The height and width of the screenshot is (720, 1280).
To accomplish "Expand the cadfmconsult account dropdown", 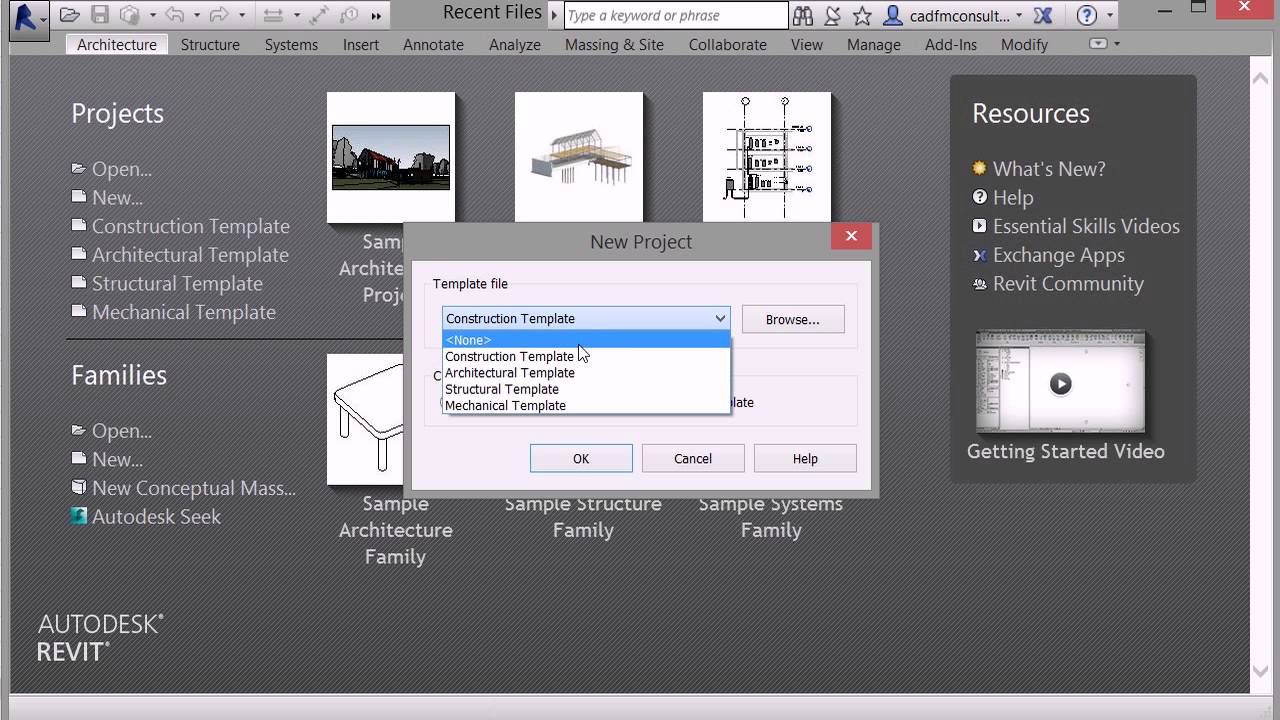I will click(x=1019, y=16).
